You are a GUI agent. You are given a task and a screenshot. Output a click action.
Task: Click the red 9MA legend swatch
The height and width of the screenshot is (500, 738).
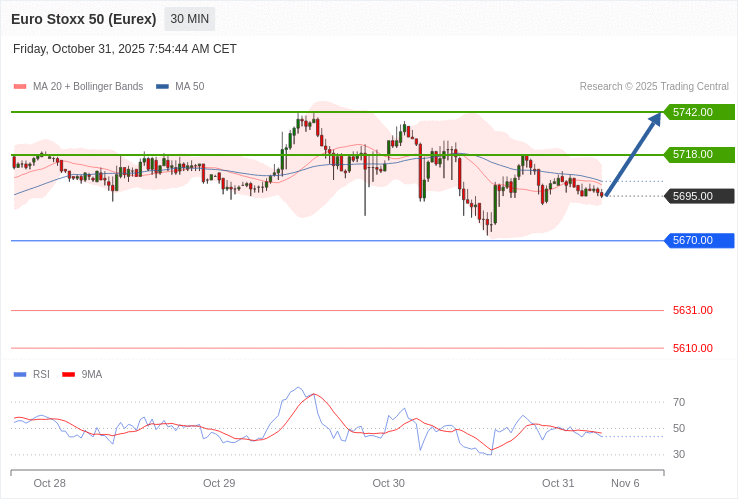pos(69,375)
